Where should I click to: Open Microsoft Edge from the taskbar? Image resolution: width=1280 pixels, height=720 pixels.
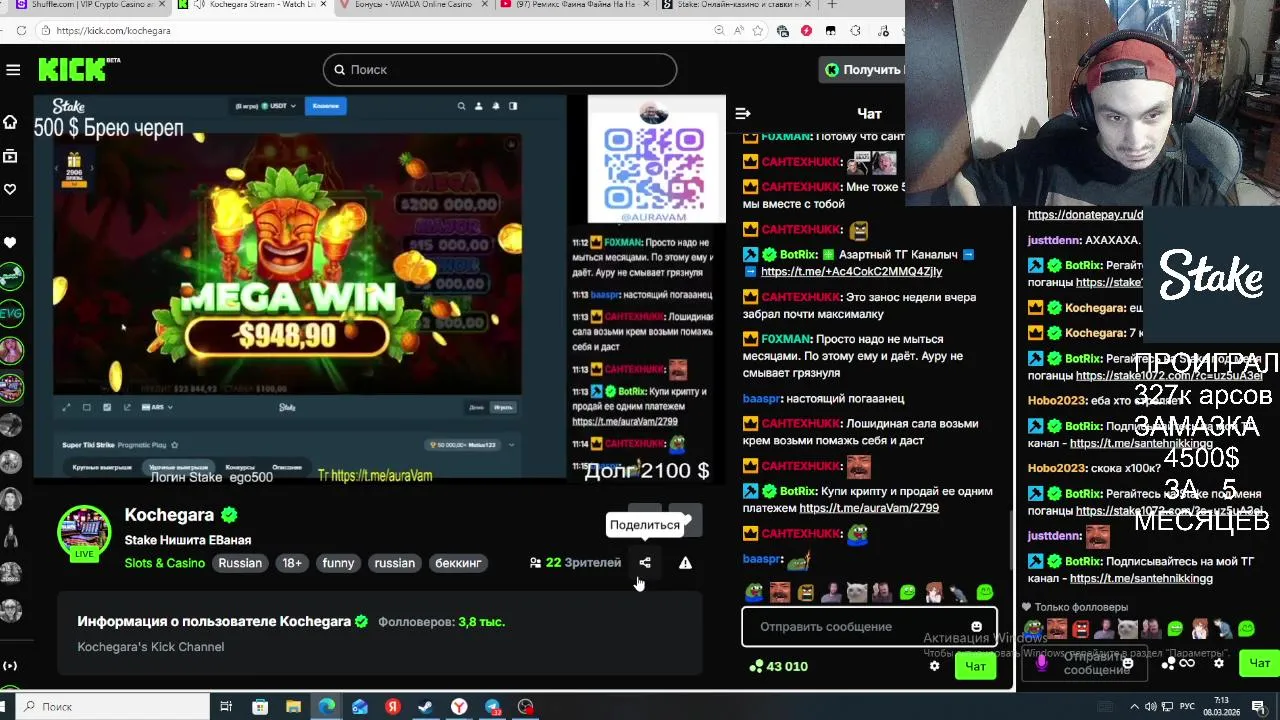pos(327,707)
